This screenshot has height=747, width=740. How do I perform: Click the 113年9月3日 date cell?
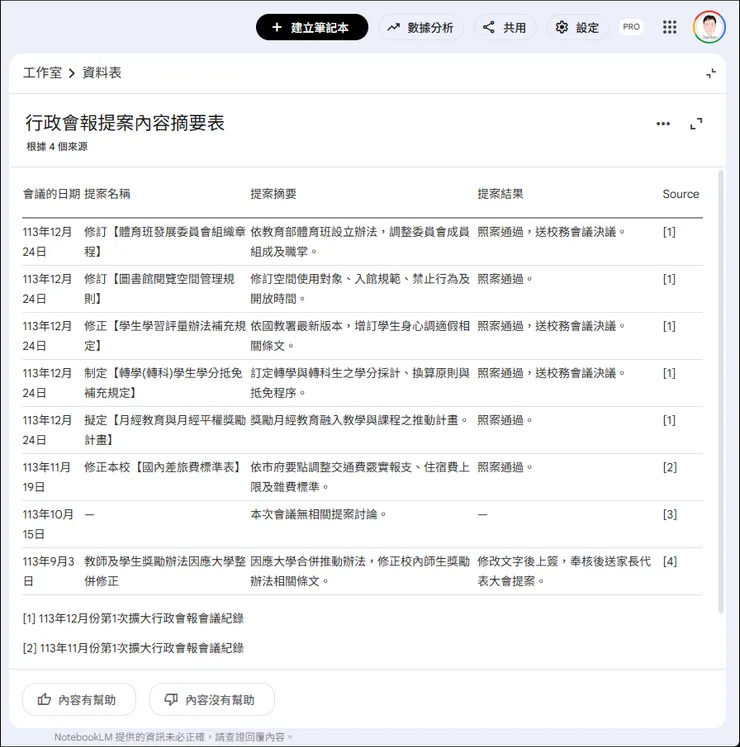[49, 571]
